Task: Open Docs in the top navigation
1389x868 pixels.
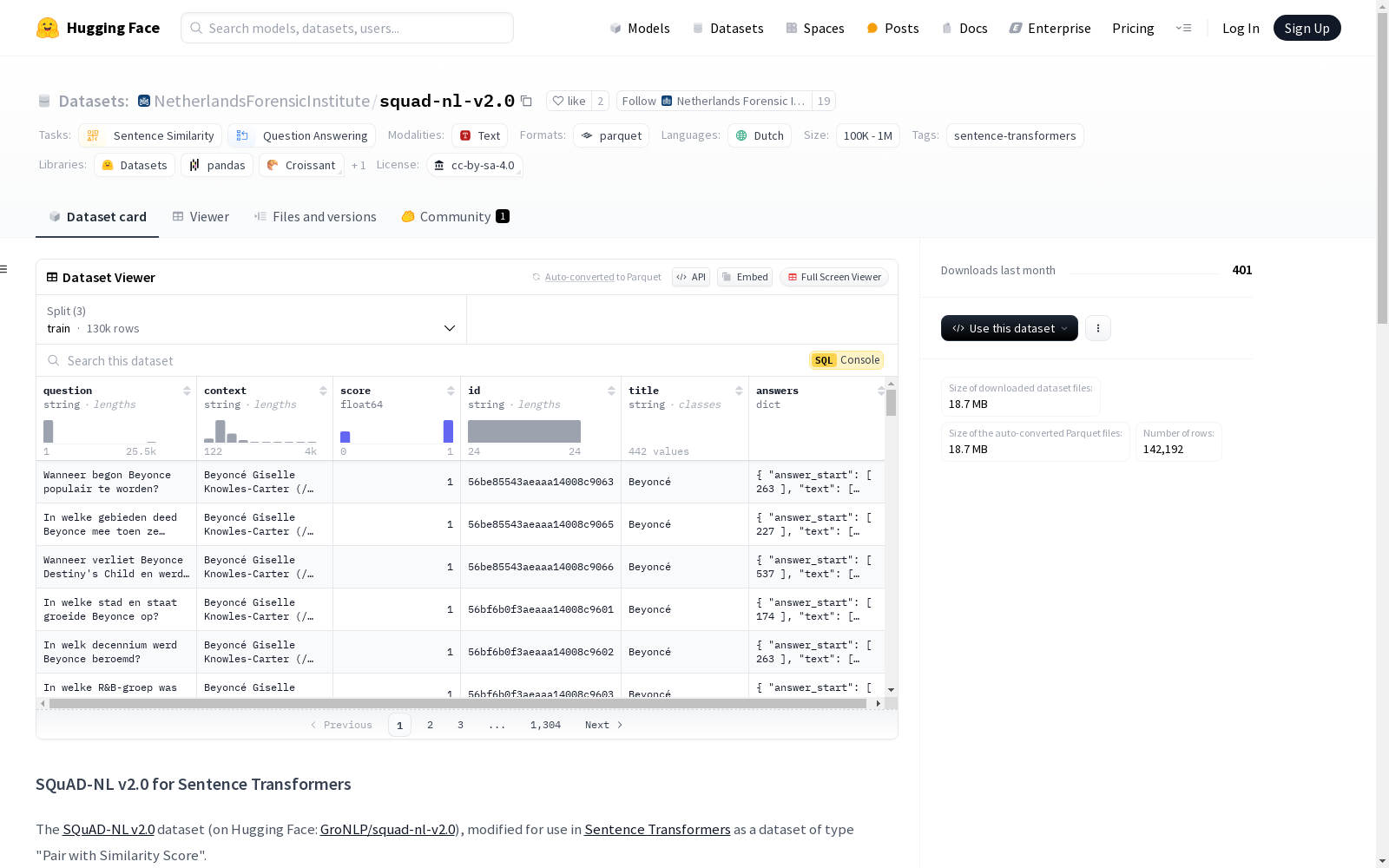Action: (964, 28)
